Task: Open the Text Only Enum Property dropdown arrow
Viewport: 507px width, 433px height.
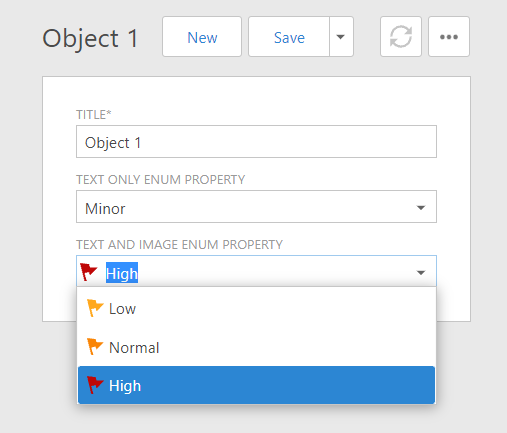Action: [421, 208]
